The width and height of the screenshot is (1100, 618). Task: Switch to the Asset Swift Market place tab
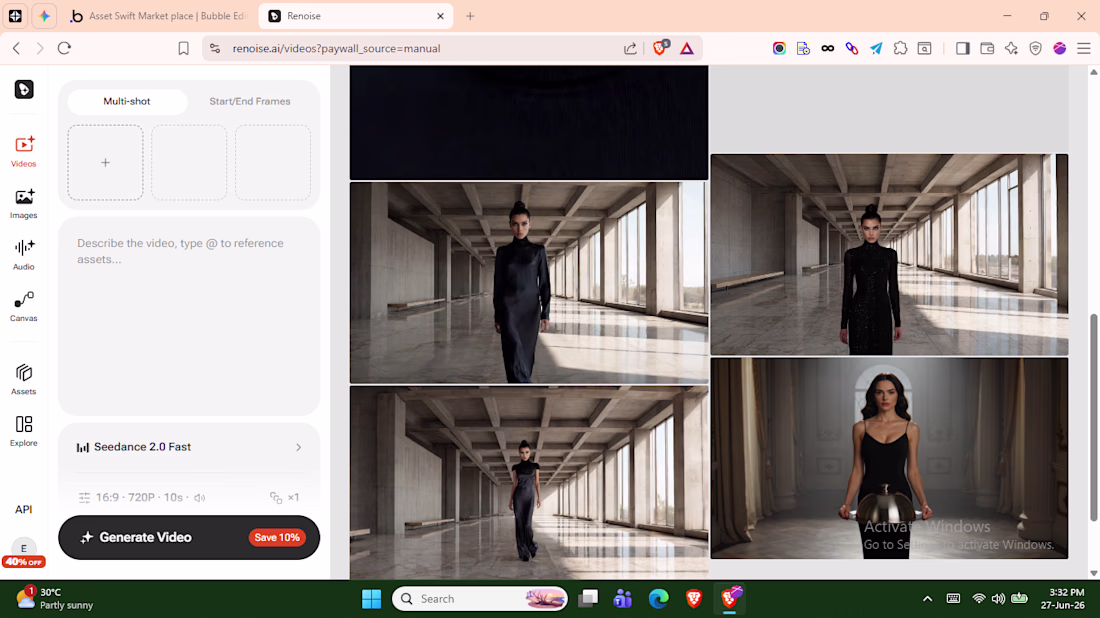coord(160,15)
